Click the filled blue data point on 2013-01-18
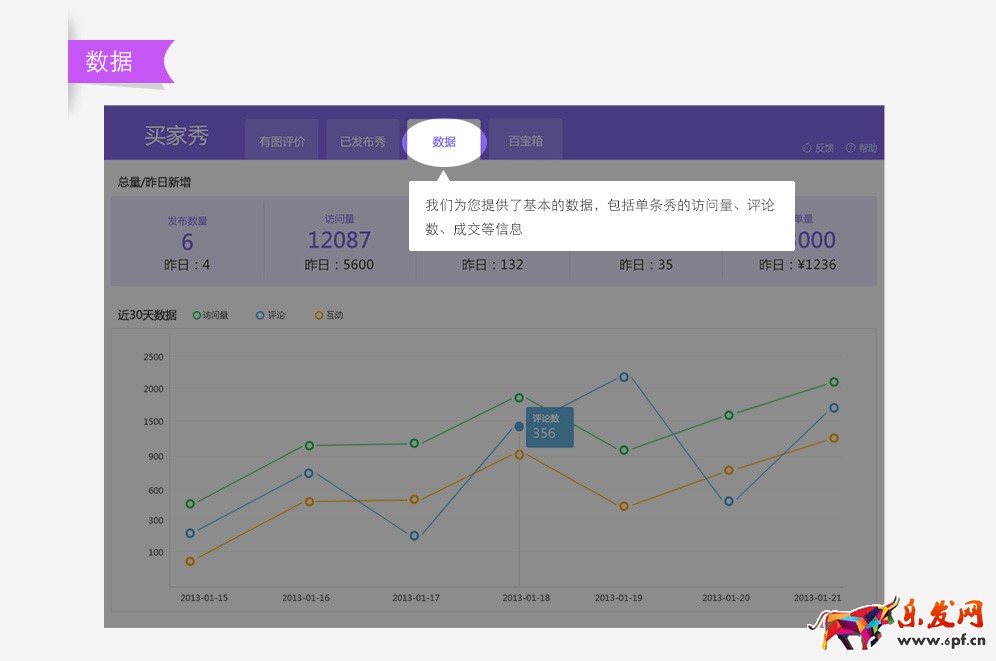 pos(519,427)
